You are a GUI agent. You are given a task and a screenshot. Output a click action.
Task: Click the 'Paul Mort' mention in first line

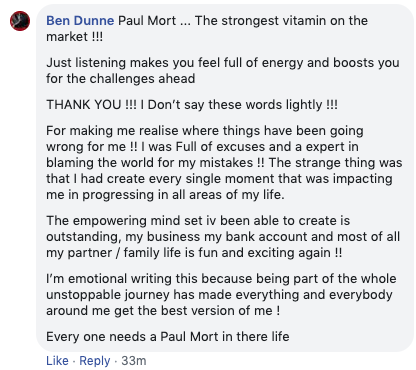click(147, 21)
